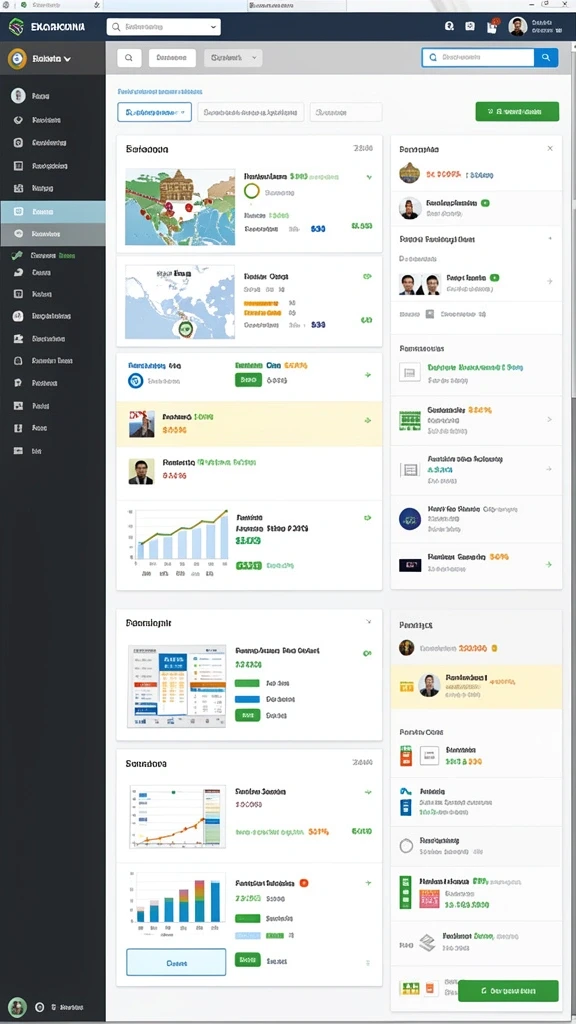
Task: Open the world map thumbnail with building illustration
Action: [x=180, y=207]
